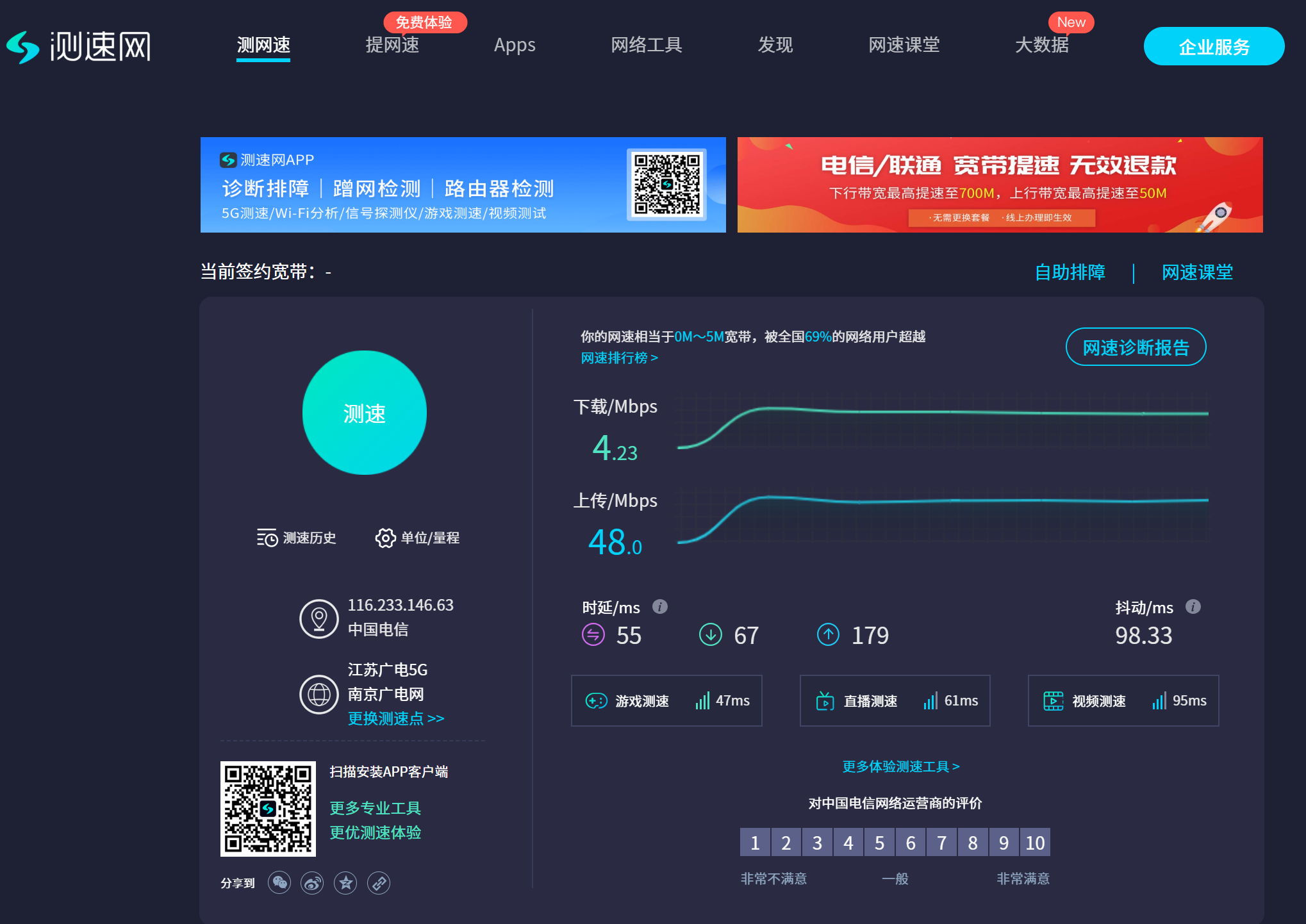
Task: Open the 发现 menu item
Action: (x=775, y=45)
